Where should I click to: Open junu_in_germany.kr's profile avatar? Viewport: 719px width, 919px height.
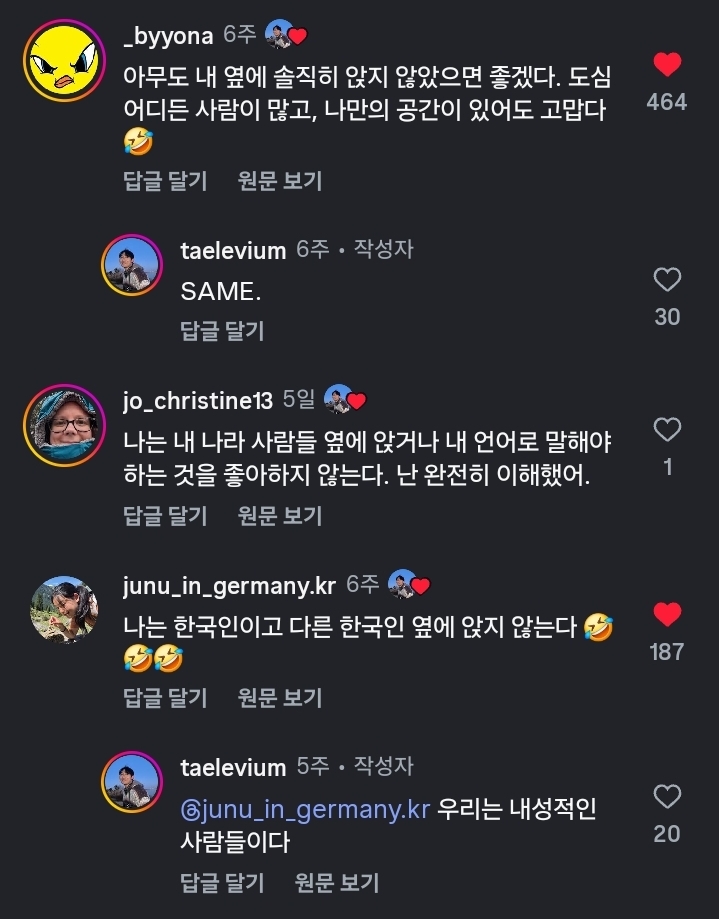coord(64,609)
